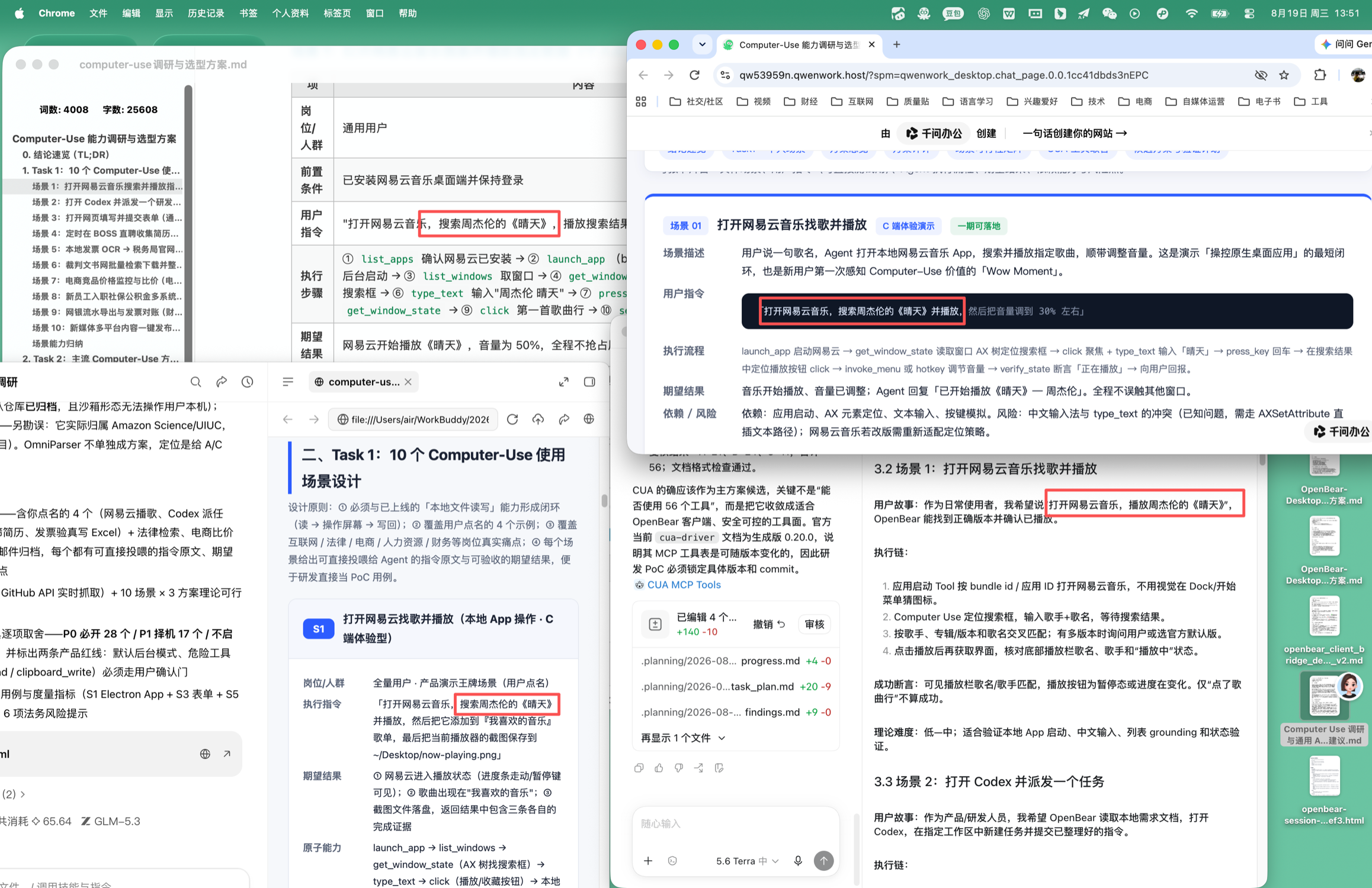Open history clock in the 调研 chat header

click(x=248, y=382)
